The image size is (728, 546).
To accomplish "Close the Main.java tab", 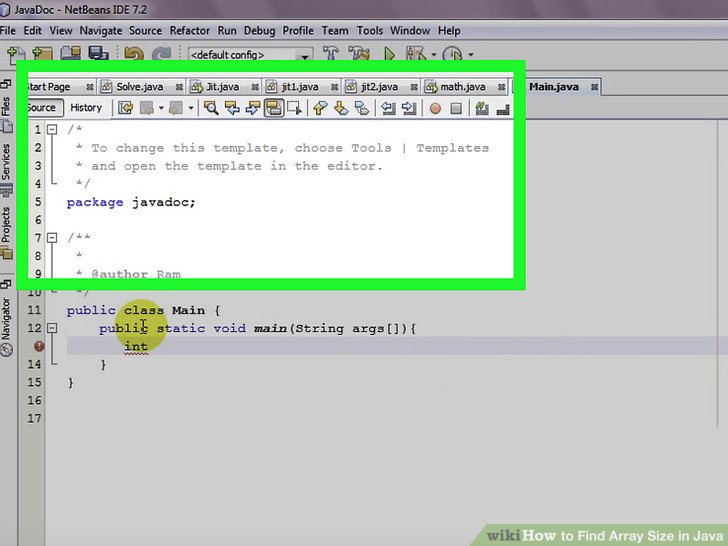I will tap(594, 87).
